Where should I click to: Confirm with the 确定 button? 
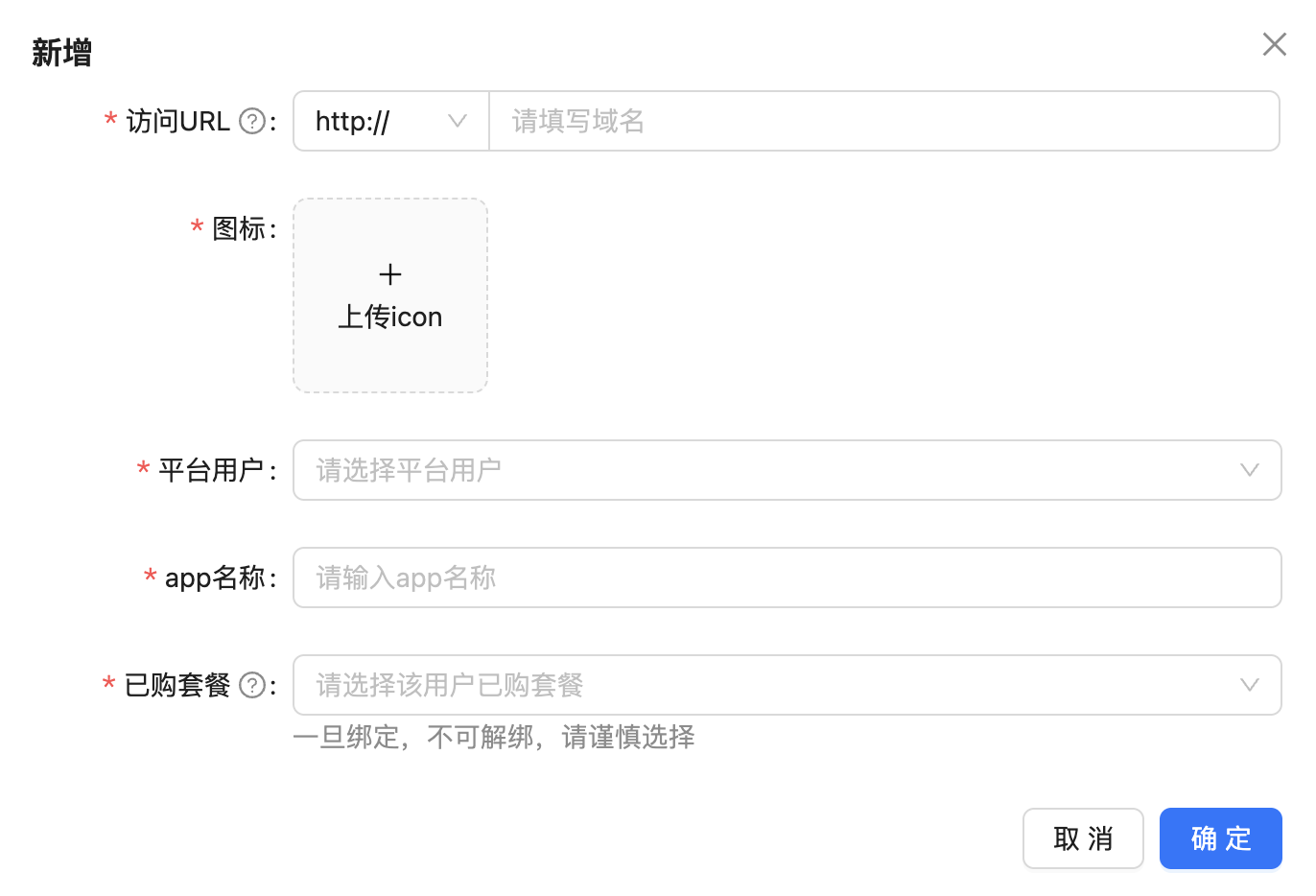pyautogui.click(x=1220, y=838)
